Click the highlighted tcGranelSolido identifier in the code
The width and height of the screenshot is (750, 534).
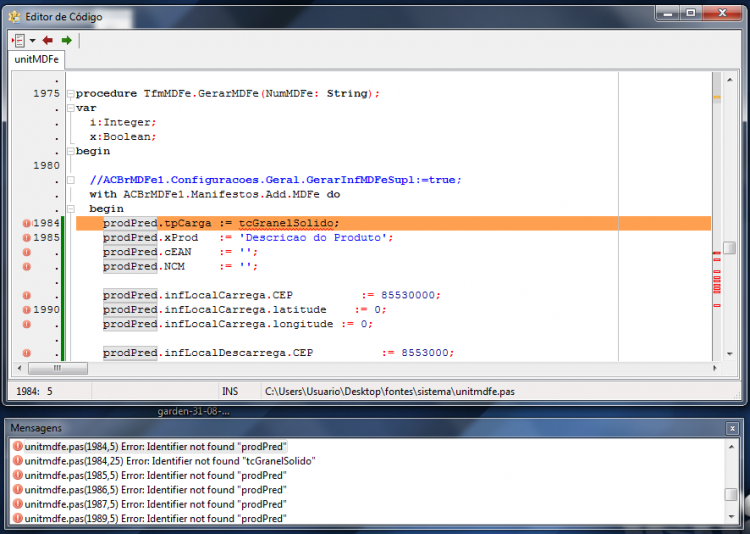[286, 223]
